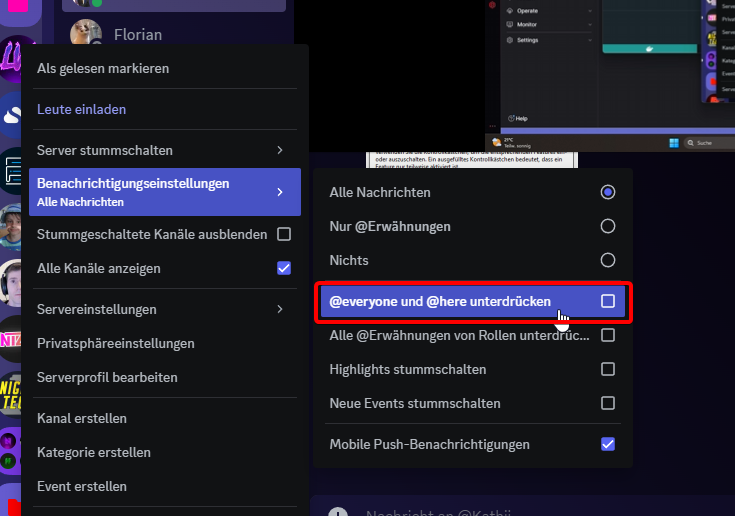Click the Leute einladen link
Image resolution: width=735 pixels, height=516 pixels.
81,109
